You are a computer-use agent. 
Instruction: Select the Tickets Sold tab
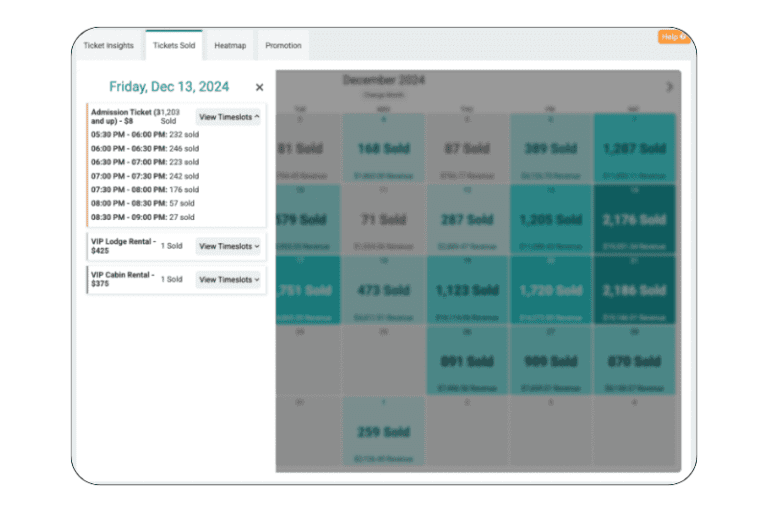tap(174, 46)
